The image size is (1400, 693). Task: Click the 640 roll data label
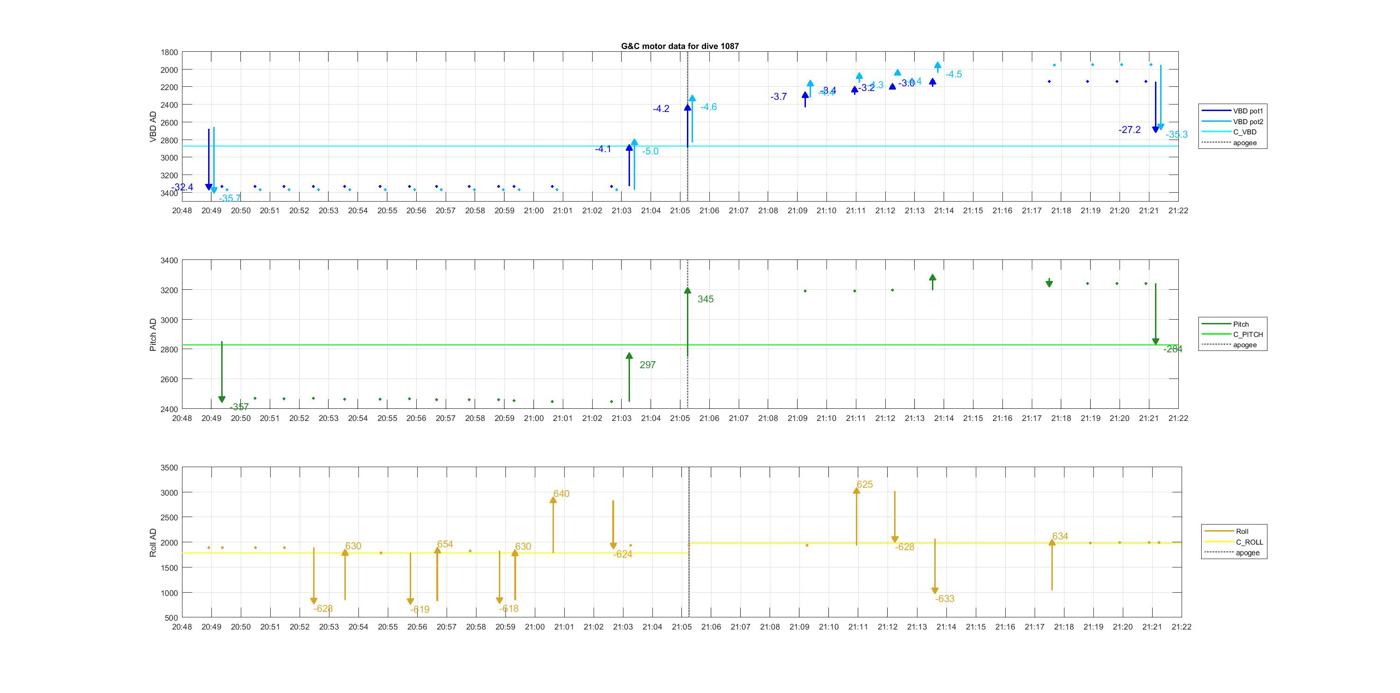pos(561,494)
